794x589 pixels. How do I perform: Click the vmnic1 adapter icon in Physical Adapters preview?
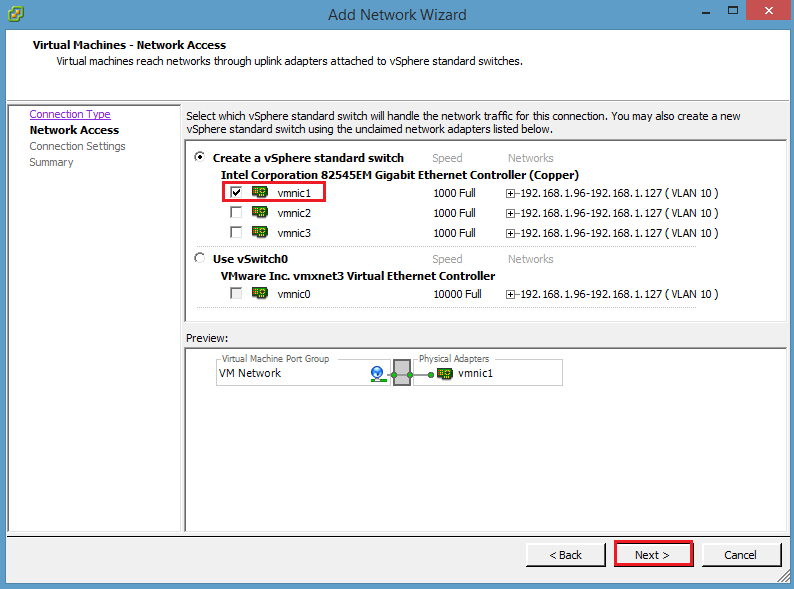click(445, 374)
